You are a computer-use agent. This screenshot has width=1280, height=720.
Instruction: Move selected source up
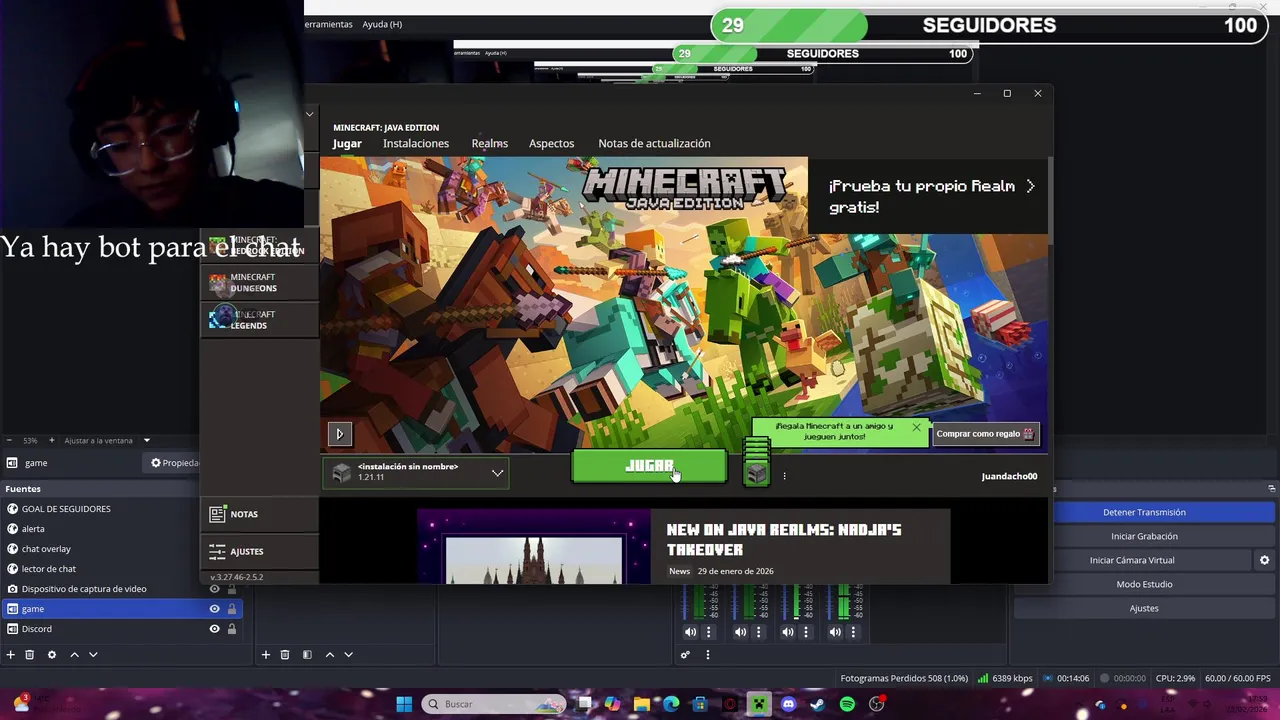[74, 655]
